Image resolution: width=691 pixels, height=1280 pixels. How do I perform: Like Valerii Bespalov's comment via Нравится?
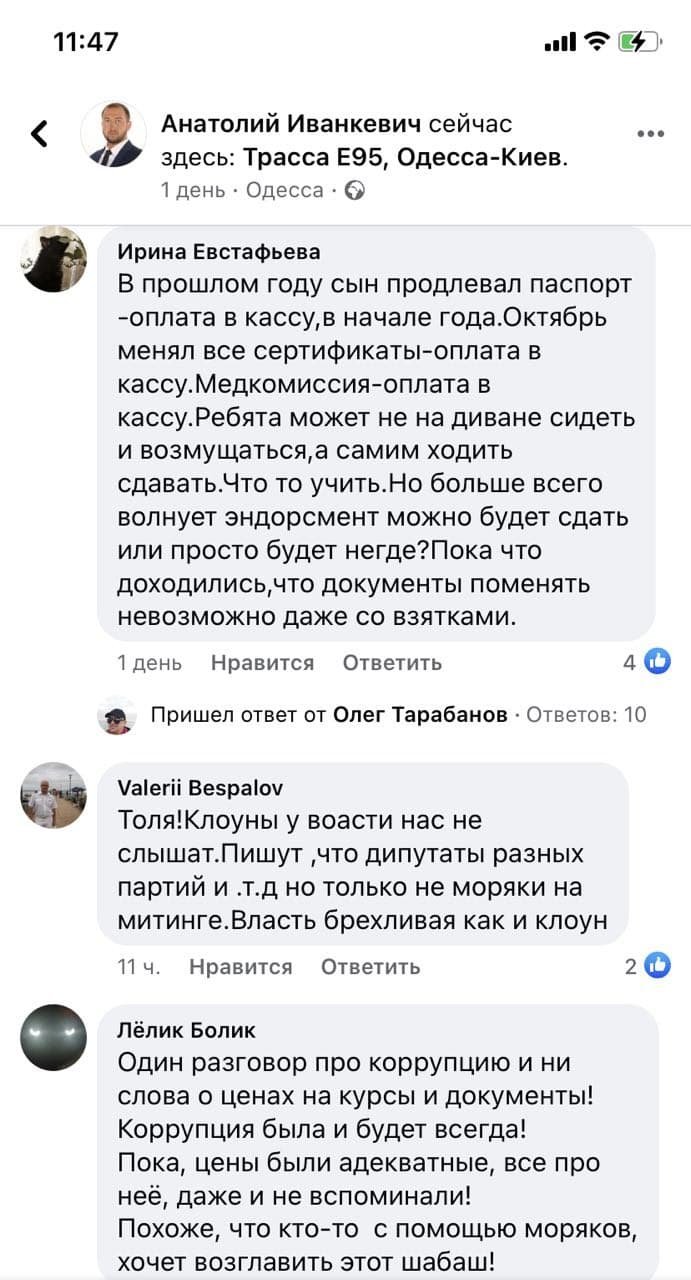point(240,967)
